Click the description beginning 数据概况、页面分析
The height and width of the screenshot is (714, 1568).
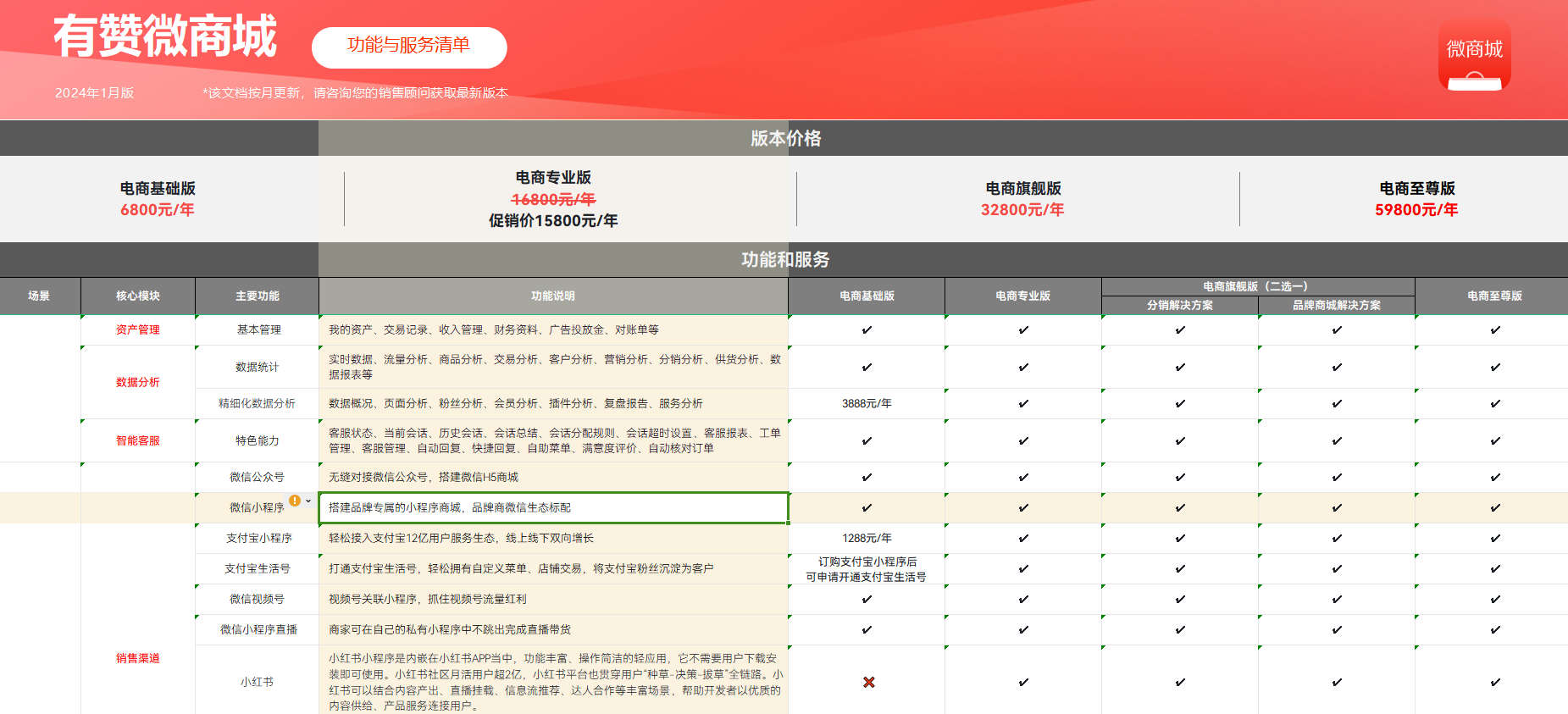click(553, 403)
